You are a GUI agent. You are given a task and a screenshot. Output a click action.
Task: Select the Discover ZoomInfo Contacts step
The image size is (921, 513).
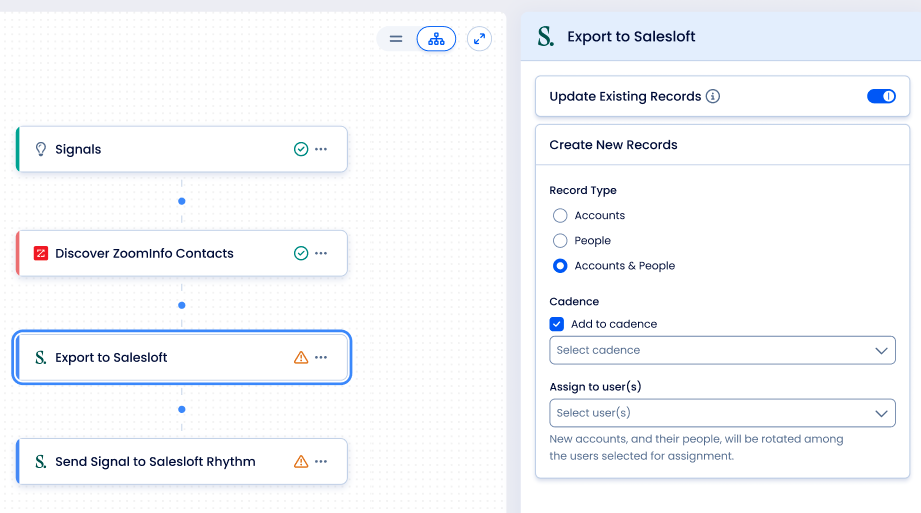click(x=182, y=253)
